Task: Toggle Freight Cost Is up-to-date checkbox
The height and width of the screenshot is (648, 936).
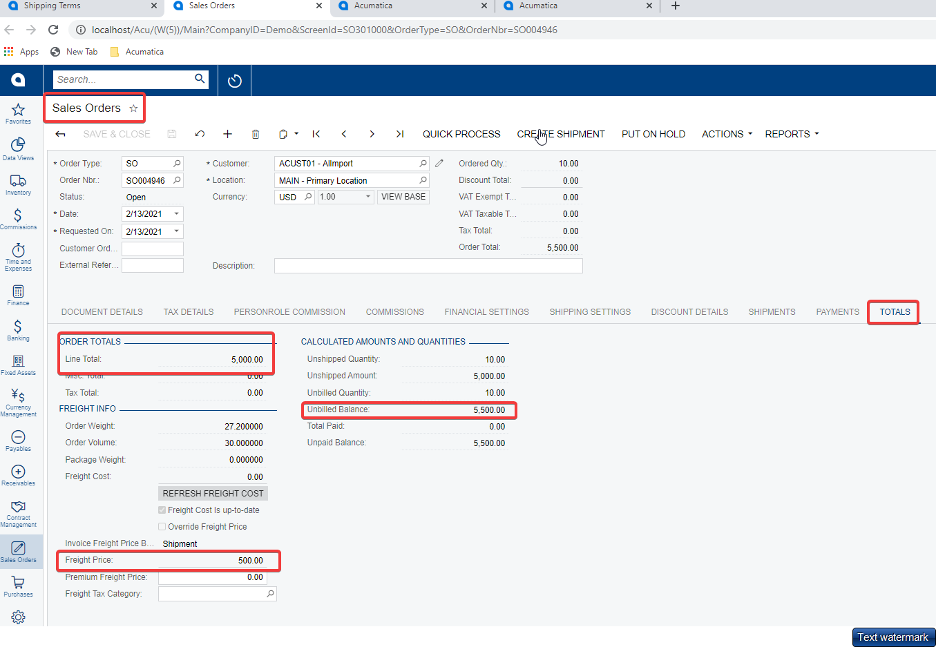Action: (x=162, y=510)
